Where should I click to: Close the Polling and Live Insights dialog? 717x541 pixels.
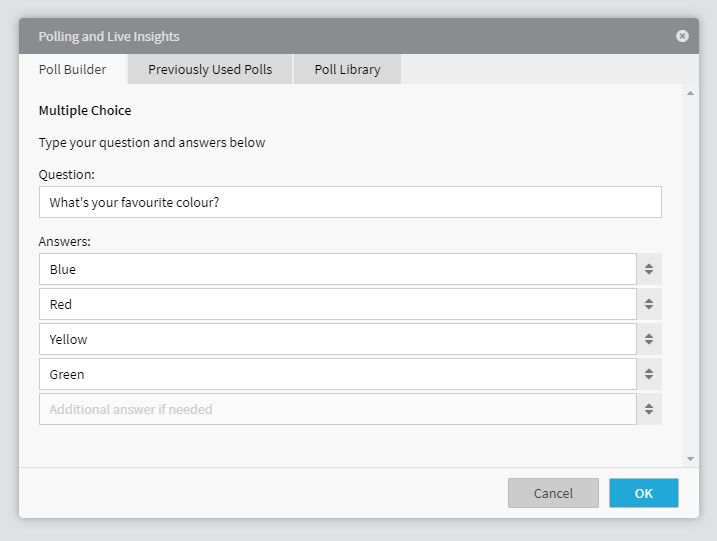pos(682,36)
